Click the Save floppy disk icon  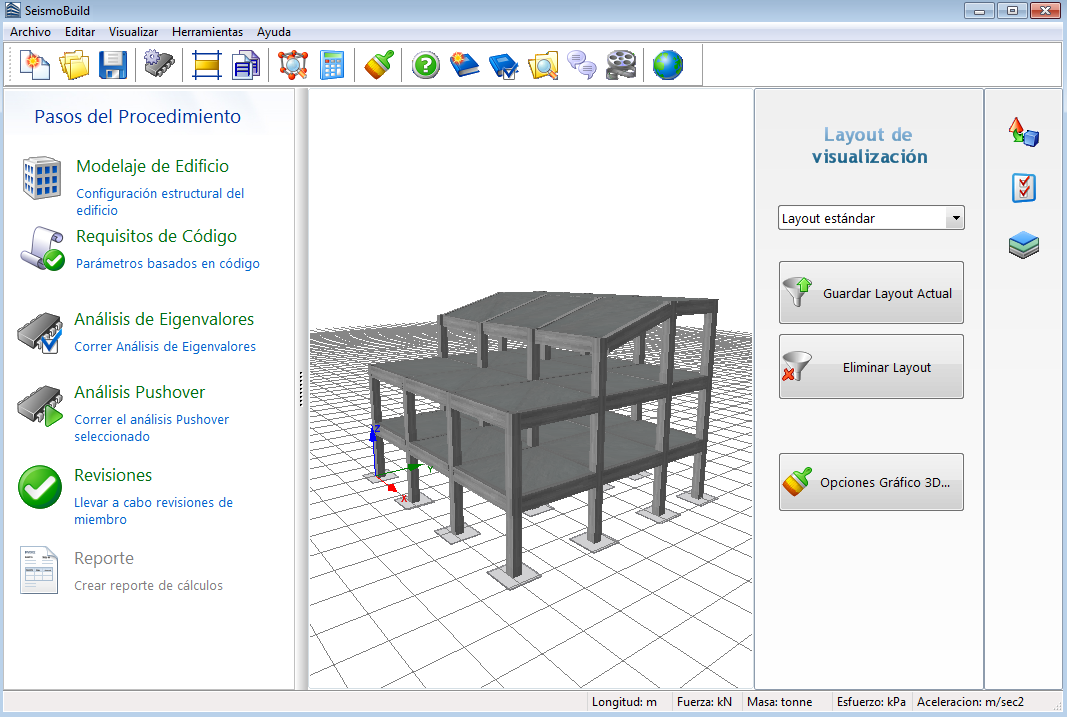(112, 66)
